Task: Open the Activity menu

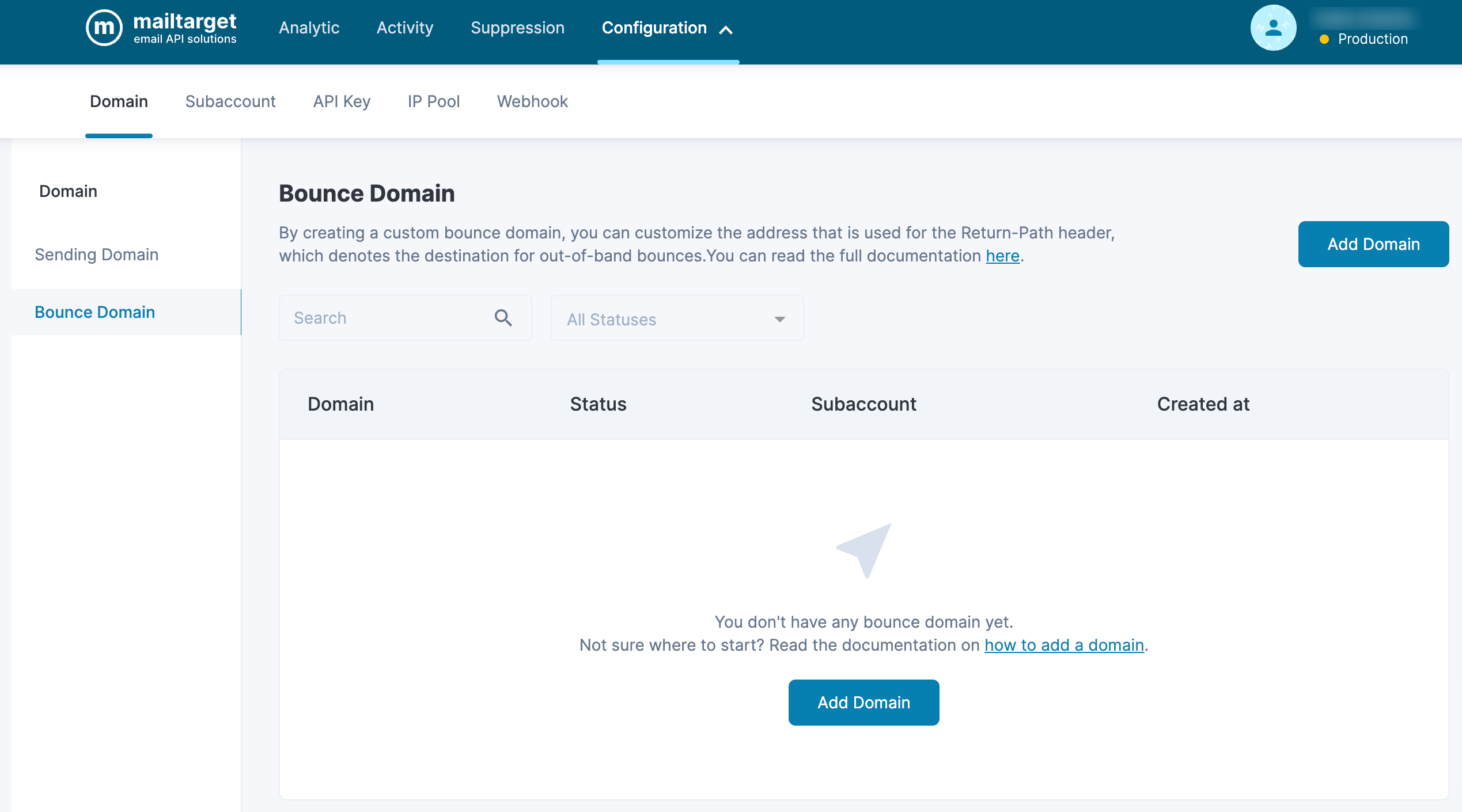Action: pyautogui.click(x=404, y=28)
